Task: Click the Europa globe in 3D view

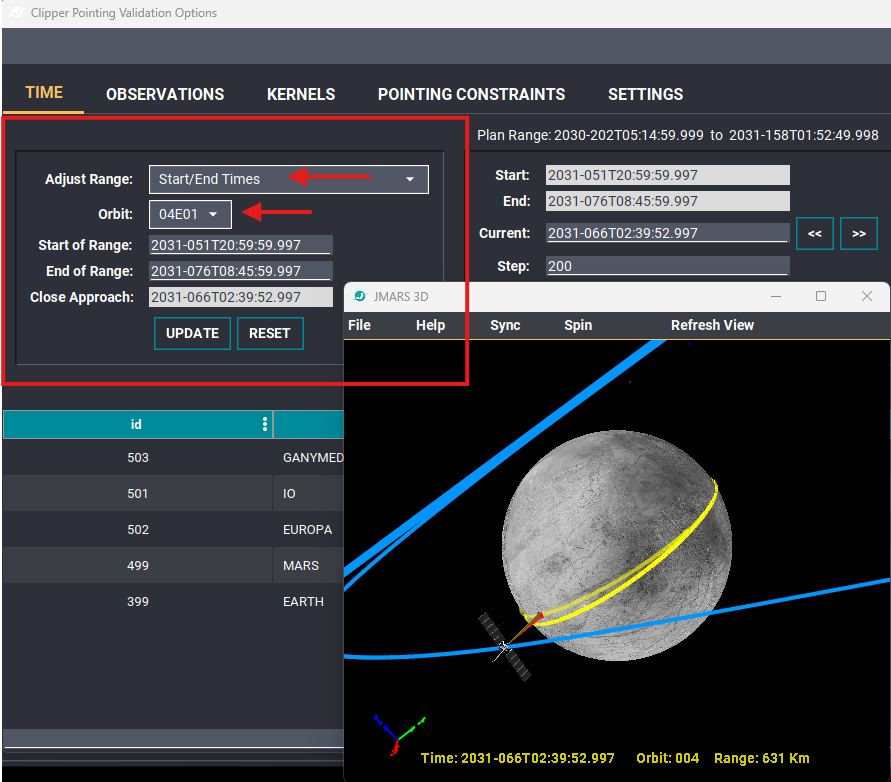Action: pyautogui.click(x=617, y=545)
